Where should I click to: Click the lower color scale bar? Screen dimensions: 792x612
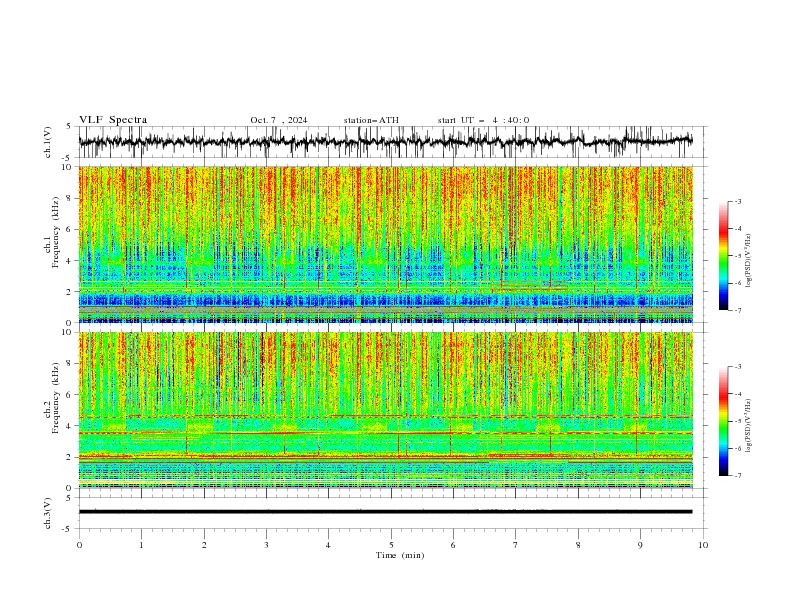click(724, 421)
